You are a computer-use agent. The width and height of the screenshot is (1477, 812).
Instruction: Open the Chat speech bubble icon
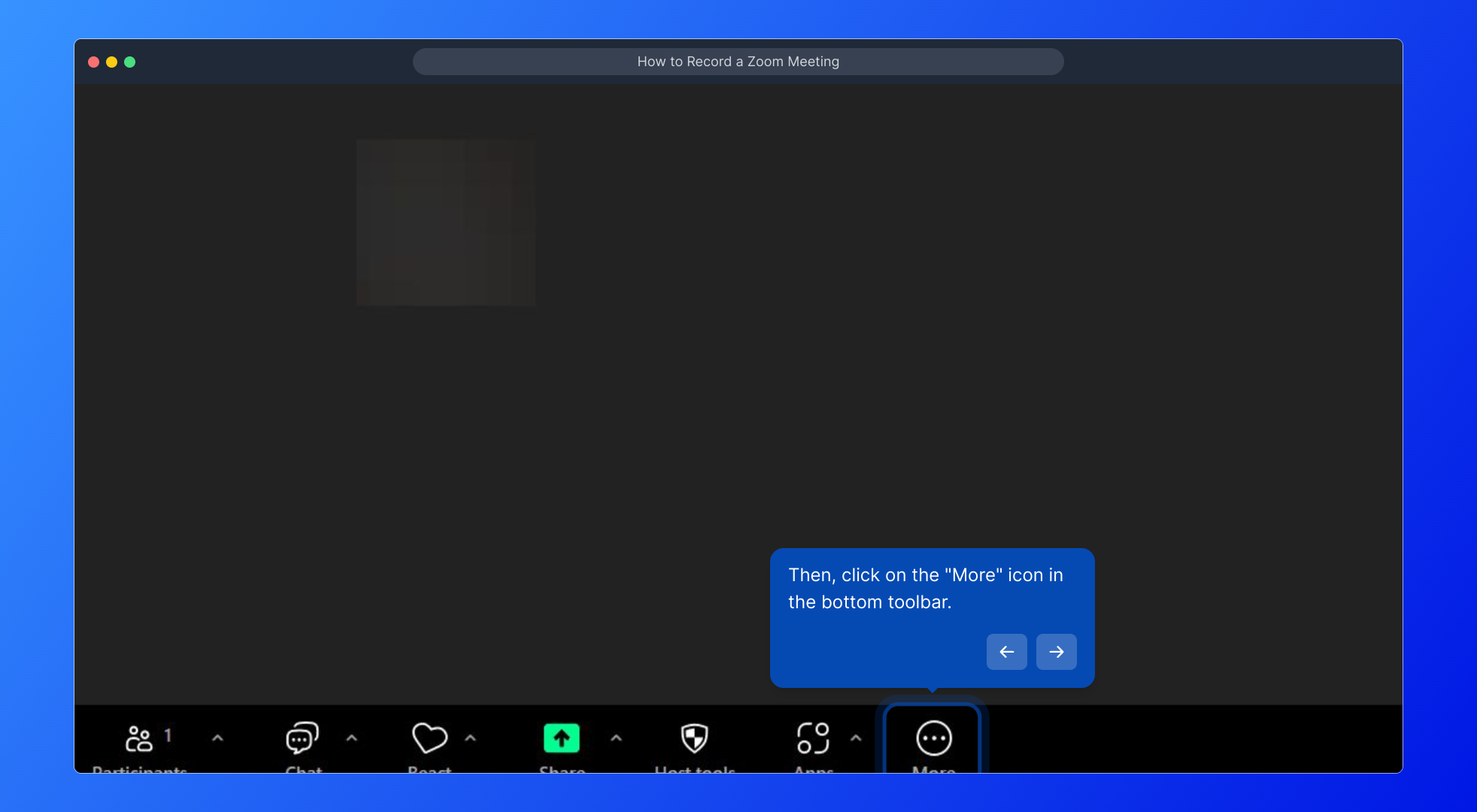302,738
